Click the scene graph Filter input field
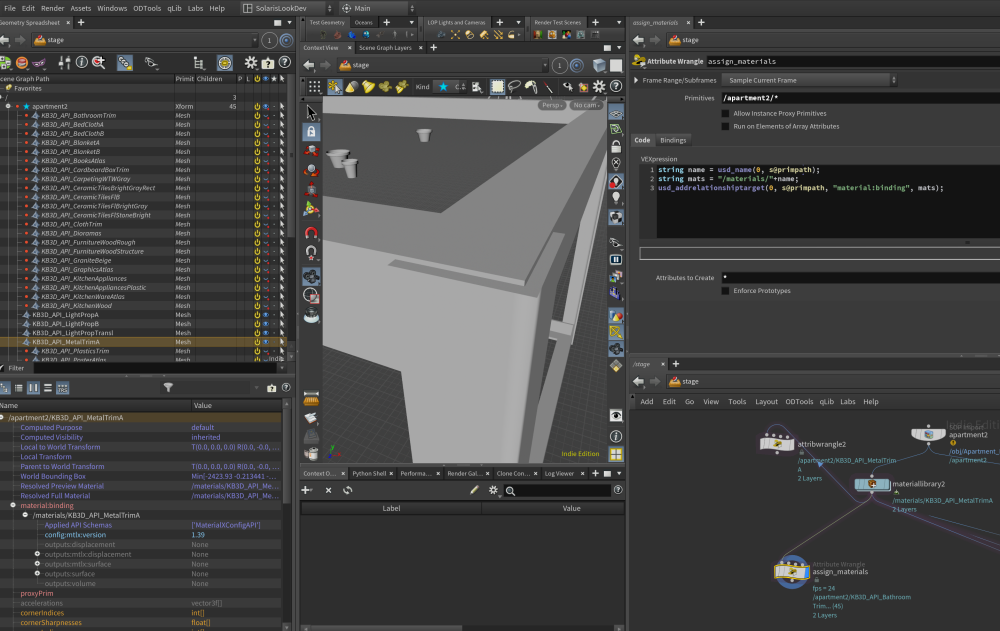 point(156,368)
